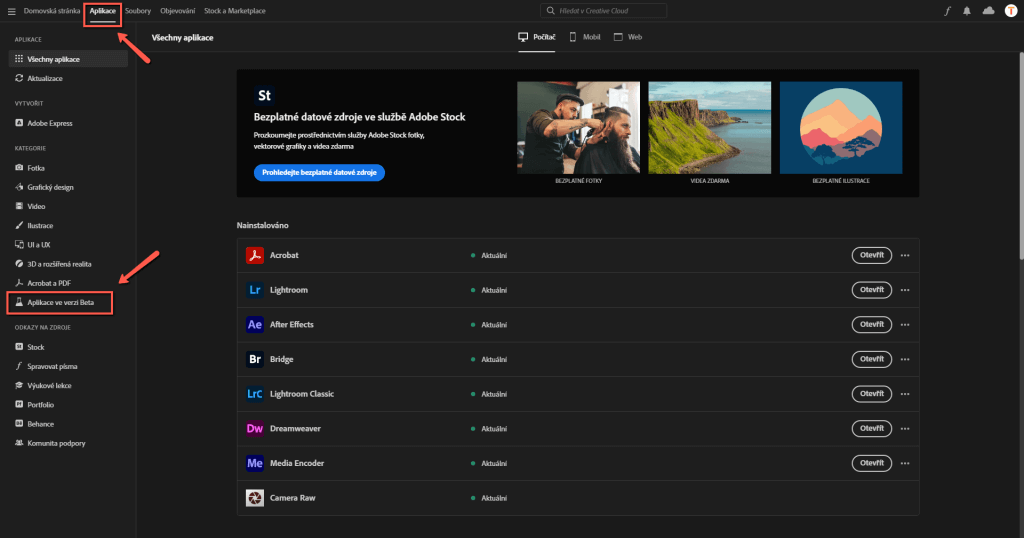
Task: Open the mountain illustration thumbnail
Action: coord(841,127)
